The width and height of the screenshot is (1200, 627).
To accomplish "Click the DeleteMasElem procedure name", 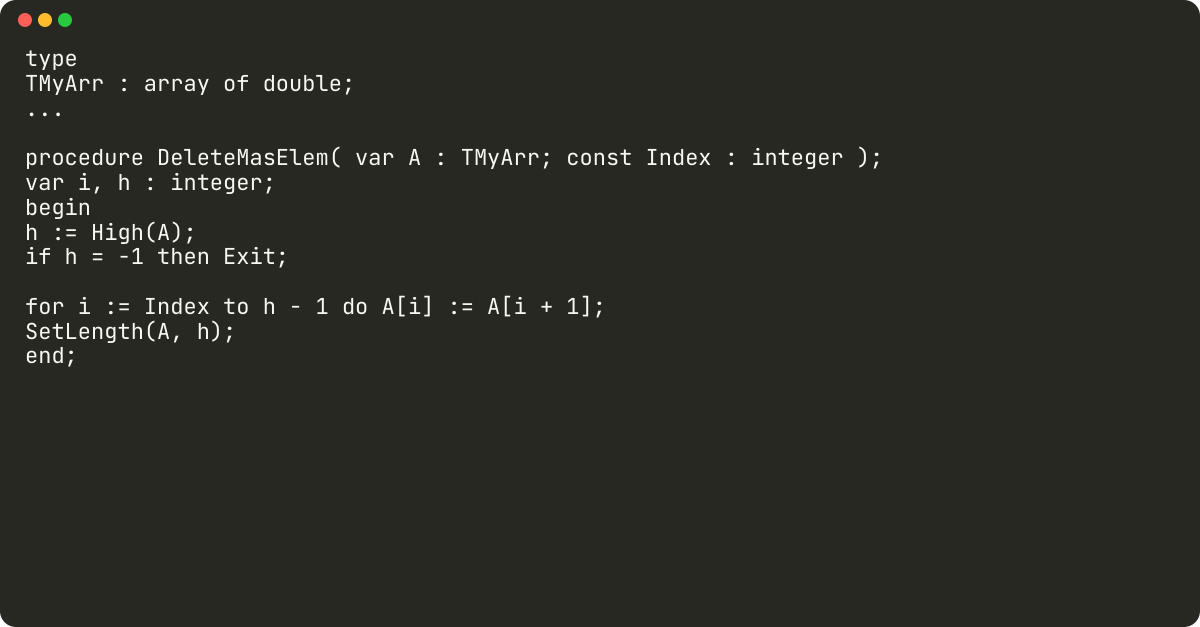I will pos(243,158).
